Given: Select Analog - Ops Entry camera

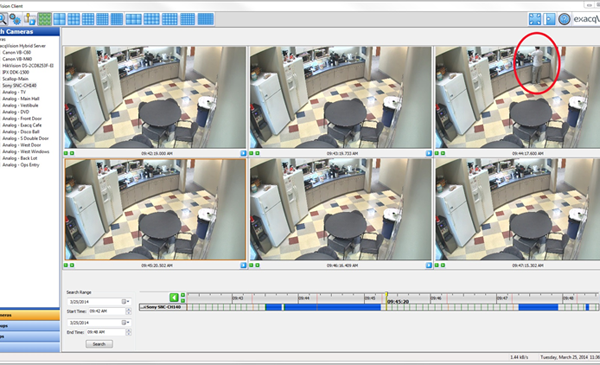Looking at the screenshot, I should 21,165.
